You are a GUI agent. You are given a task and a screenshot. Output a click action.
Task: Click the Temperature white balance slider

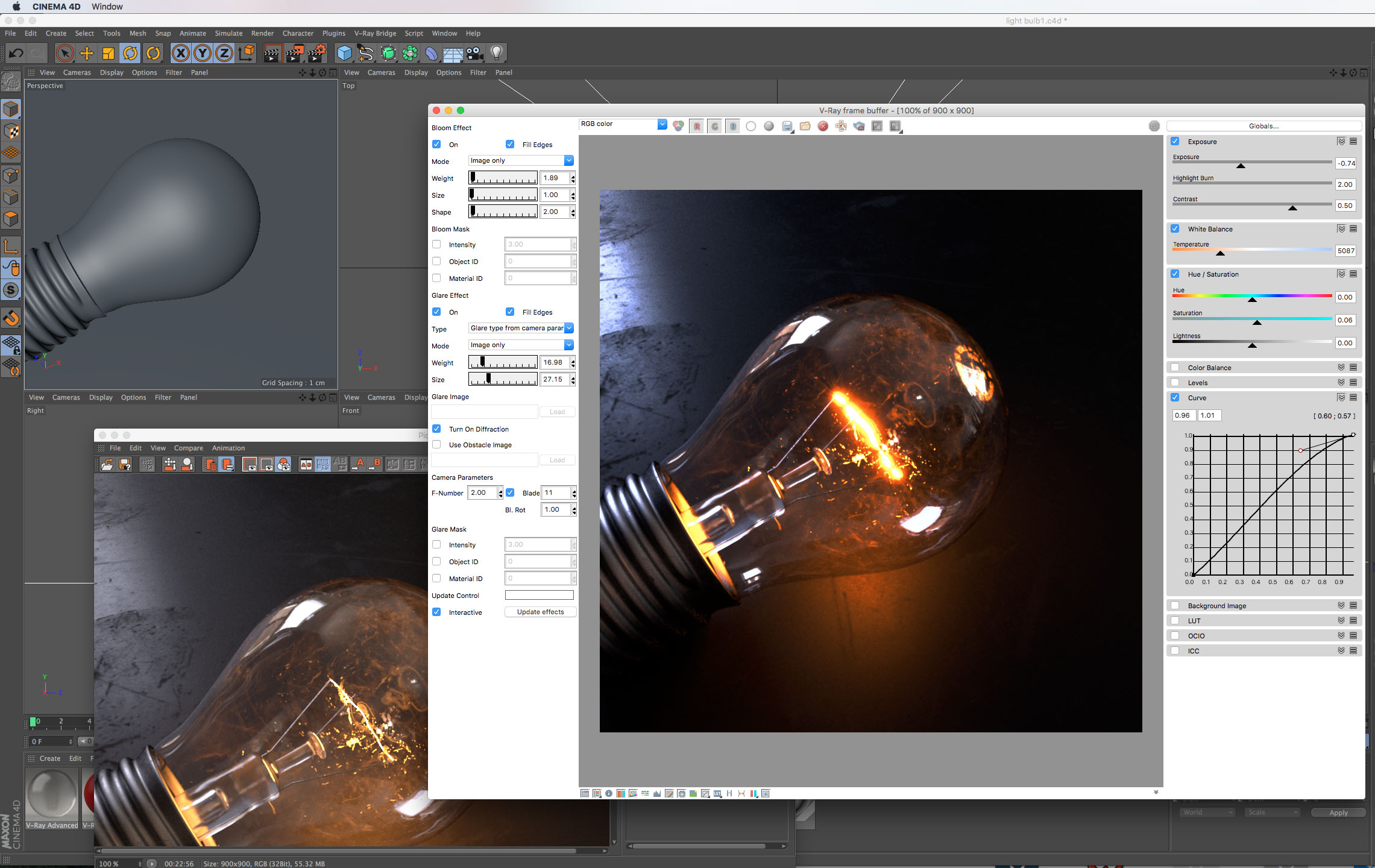(x=1251, y=250)
